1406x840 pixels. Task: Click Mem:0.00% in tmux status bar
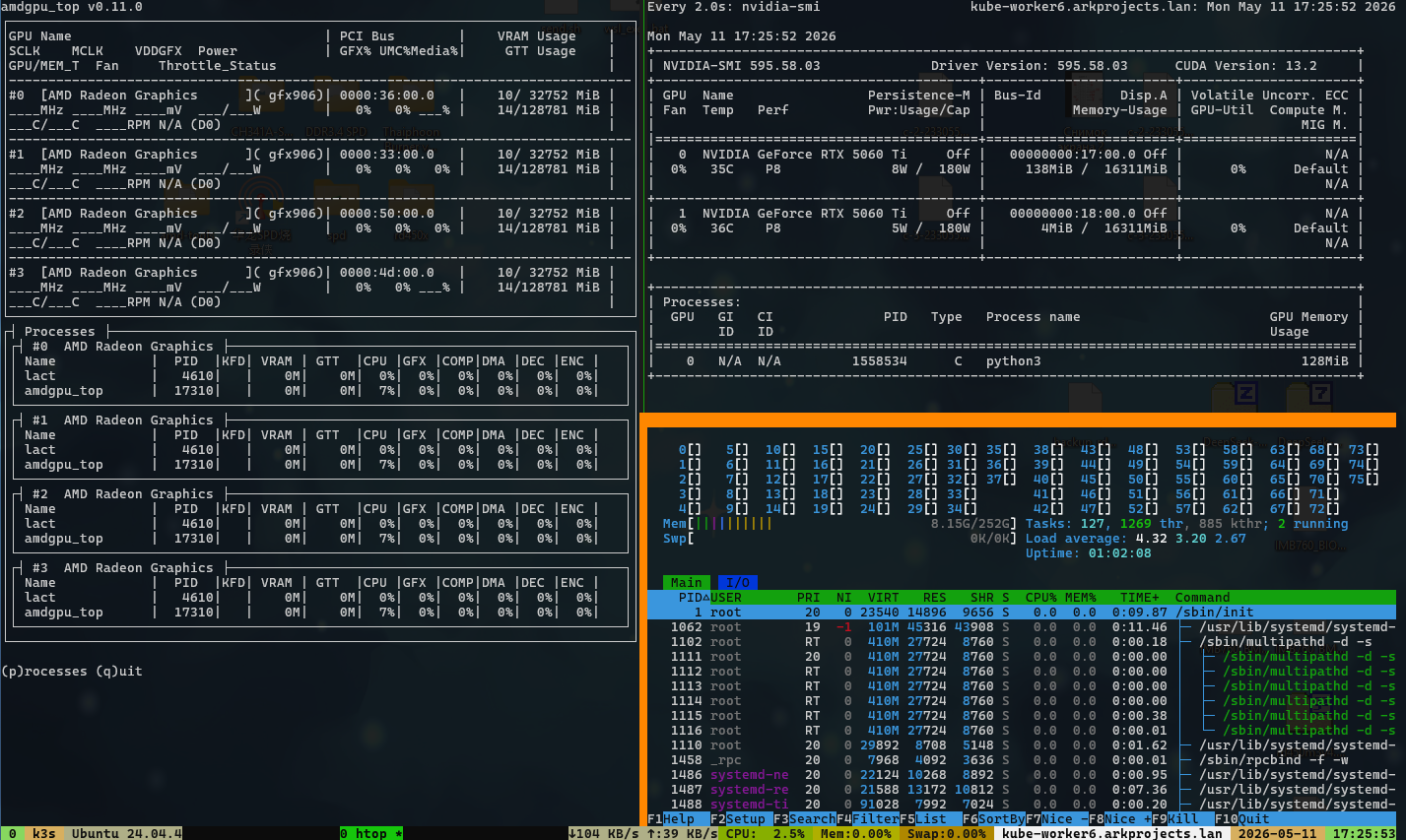856,833
